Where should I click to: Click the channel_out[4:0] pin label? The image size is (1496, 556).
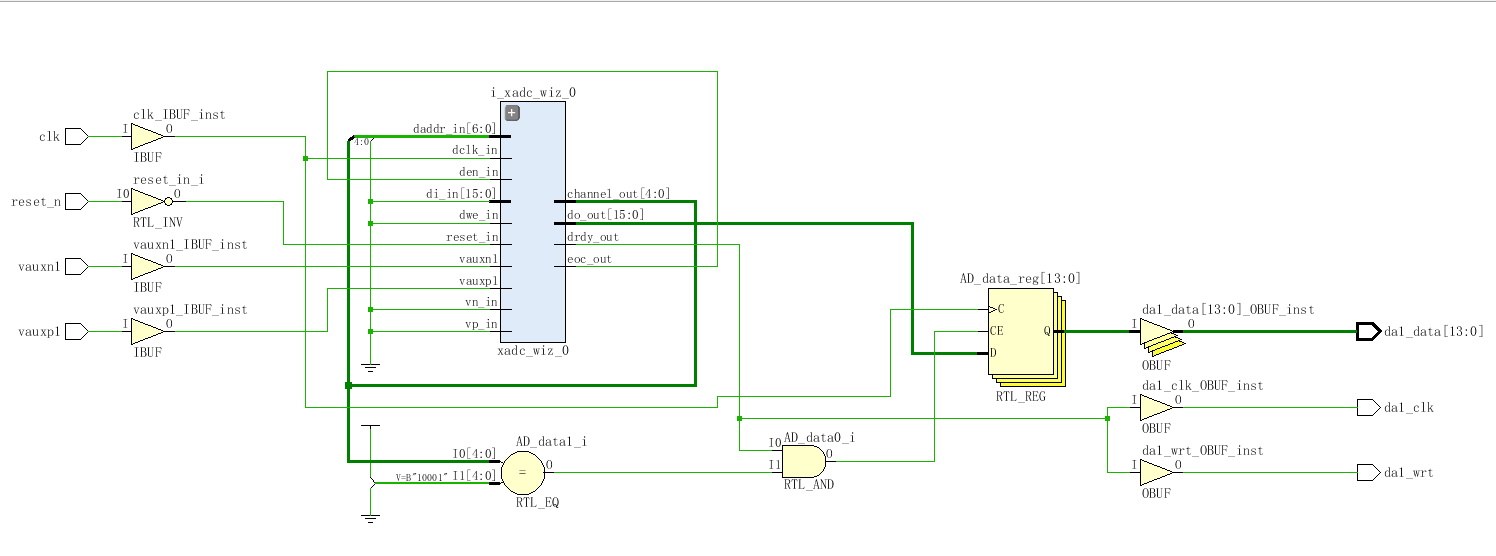[619, 194]
